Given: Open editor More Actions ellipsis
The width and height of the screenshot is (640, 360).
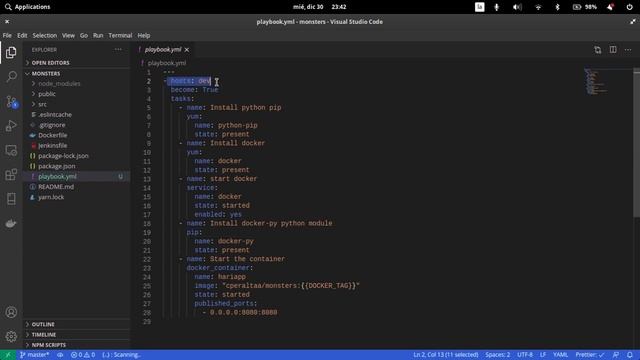Looking at the screenshot, I should click(x=628, y=50).
